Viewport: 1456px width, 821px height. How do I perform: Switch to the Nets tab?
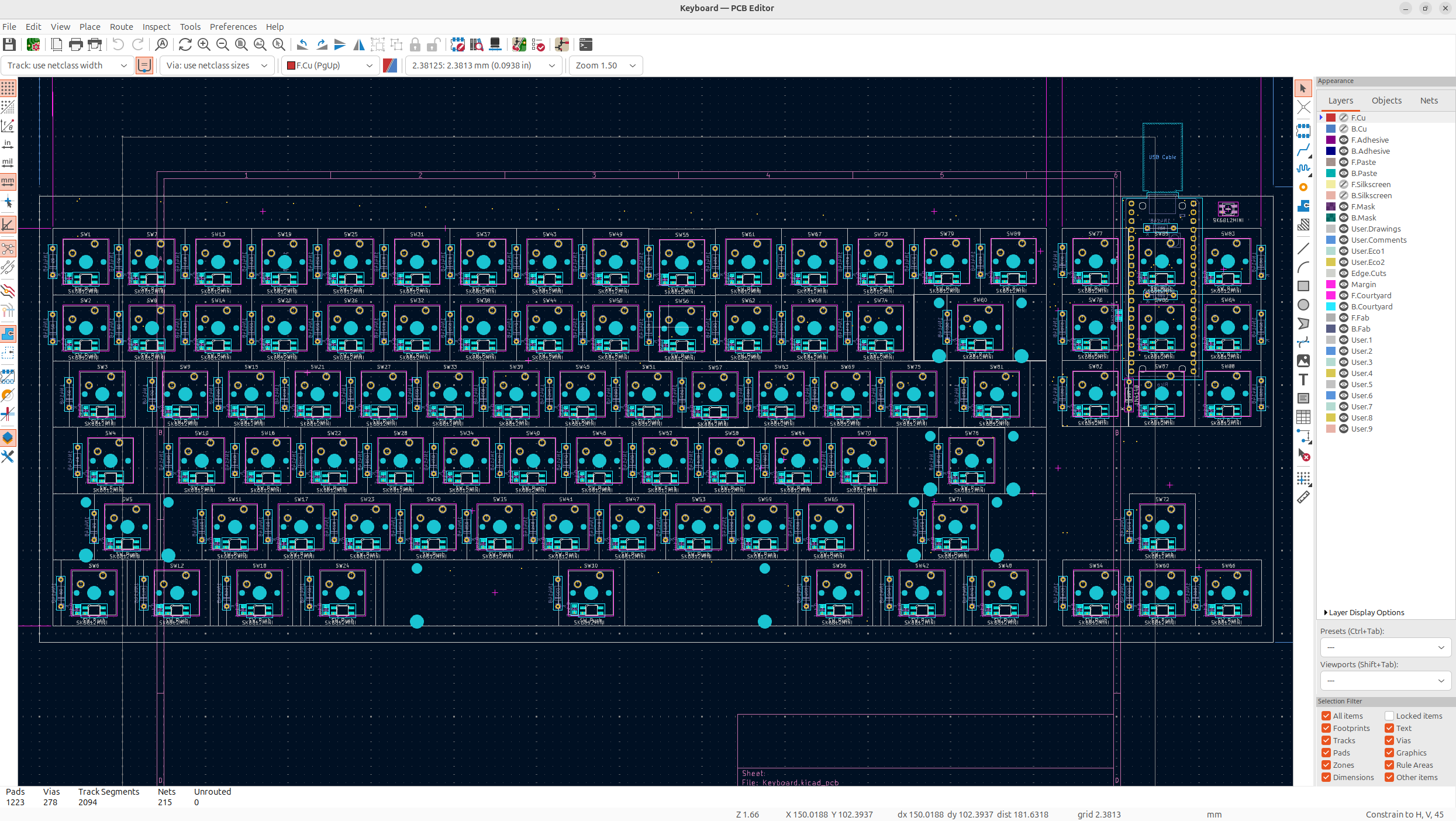[x=1429, y=101]
